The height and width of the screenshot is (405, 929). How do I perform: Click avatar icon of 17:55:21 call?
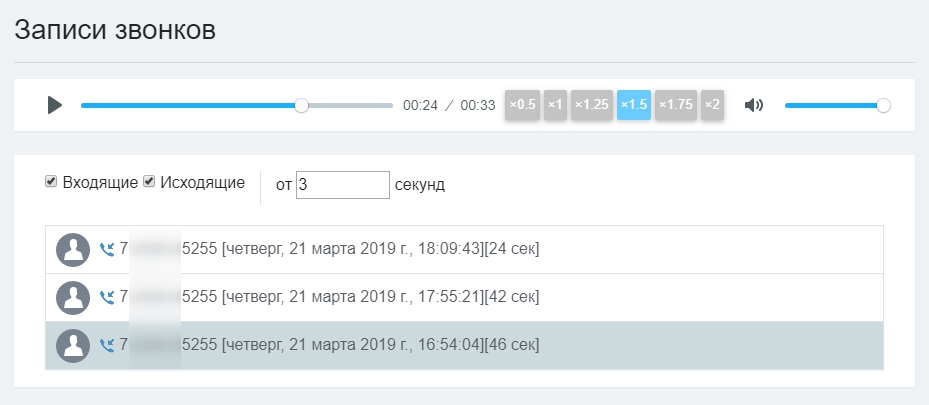click(73, 297)
